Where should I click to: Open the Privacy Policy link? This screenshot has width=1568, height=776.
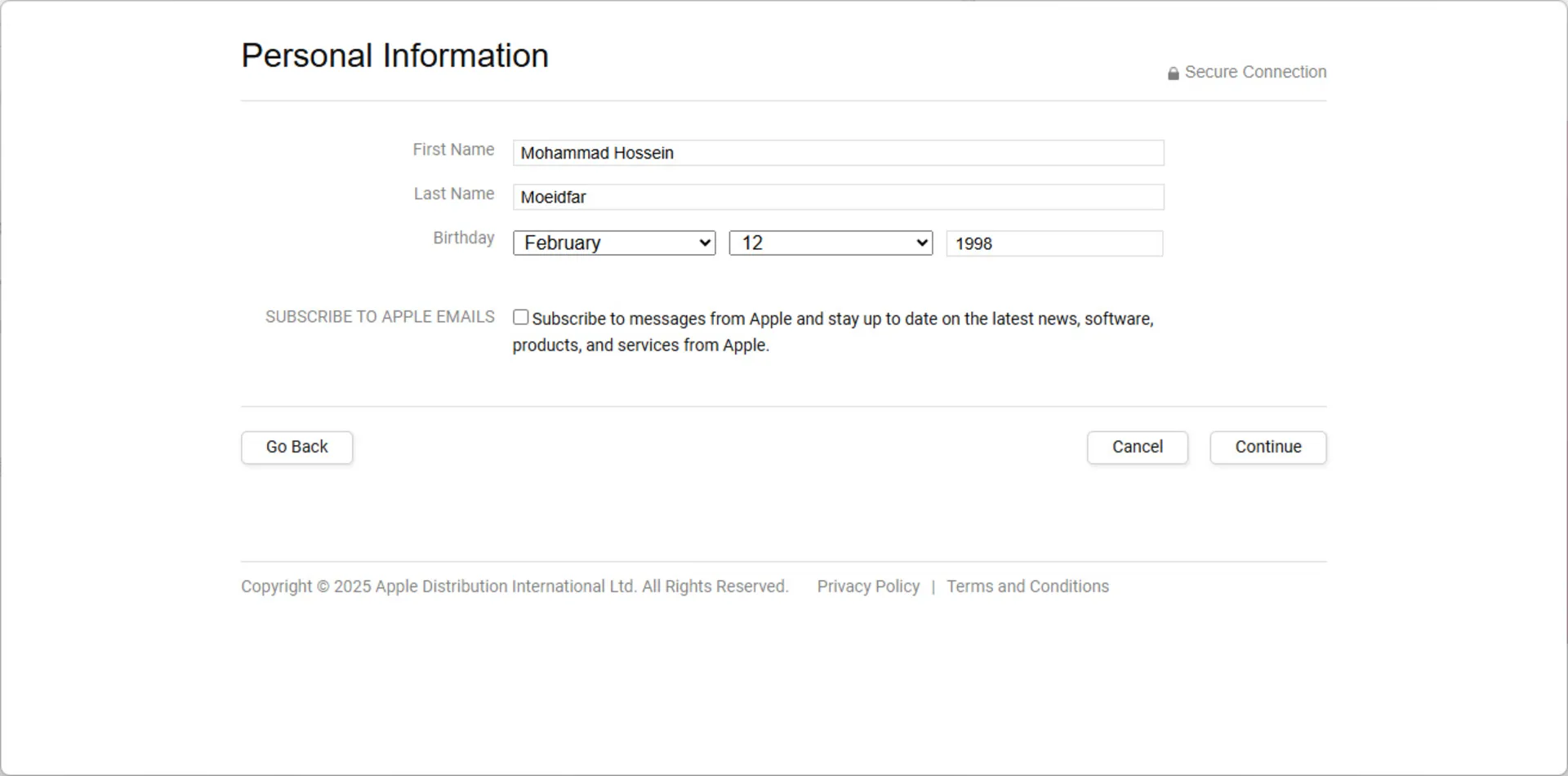pos(868,586)
